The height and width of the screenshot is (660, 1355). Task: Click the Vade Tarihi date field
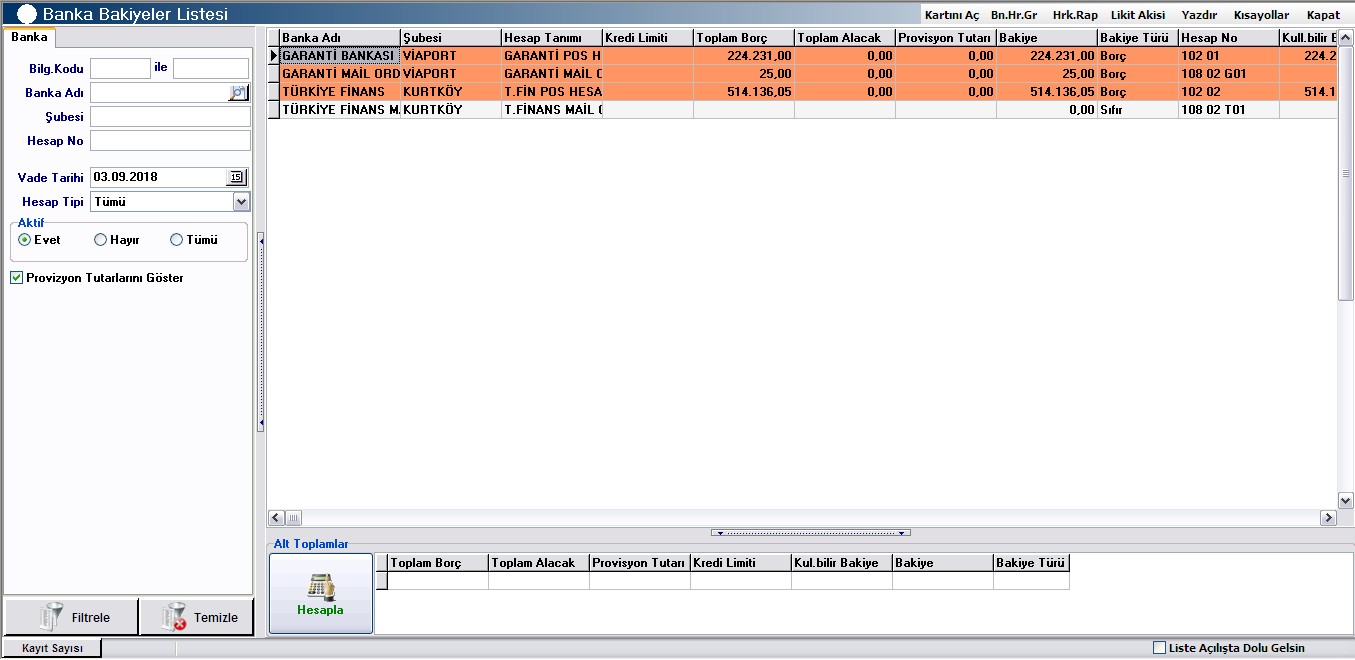coord(158,177)
